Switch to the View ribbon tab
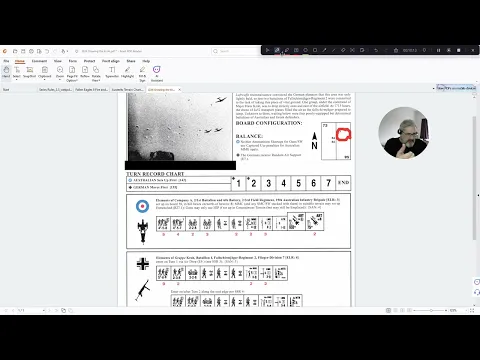Image resolution: width=480 pixels, height=360 pixels. tap(58, 61)
